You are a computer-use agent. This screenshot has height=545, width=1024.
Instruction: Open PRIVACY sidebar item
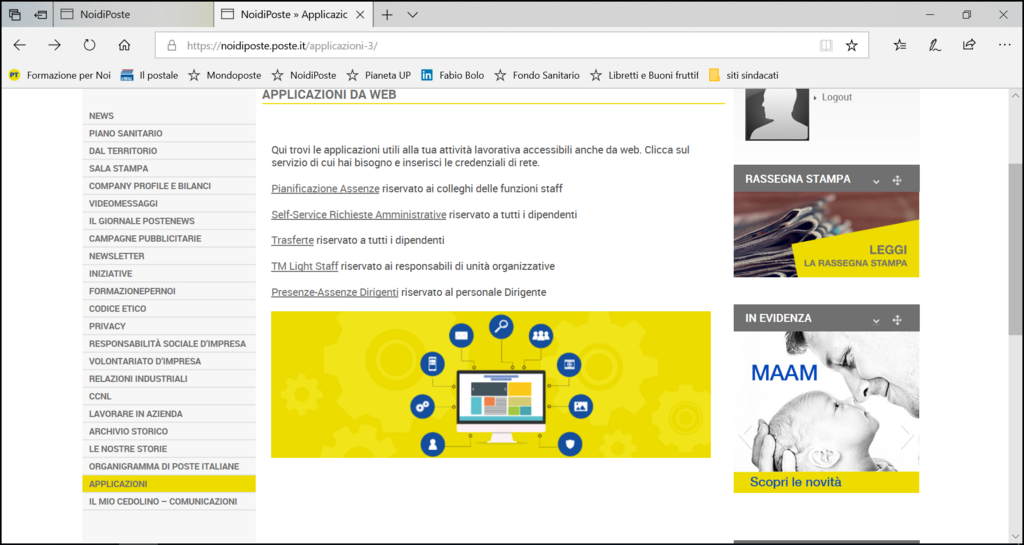point(168,326)
